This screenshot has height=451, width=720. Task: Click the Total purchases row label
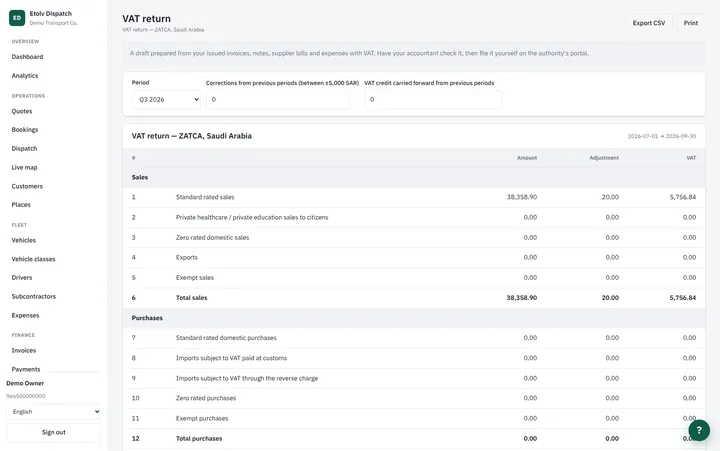click(199, 439)
